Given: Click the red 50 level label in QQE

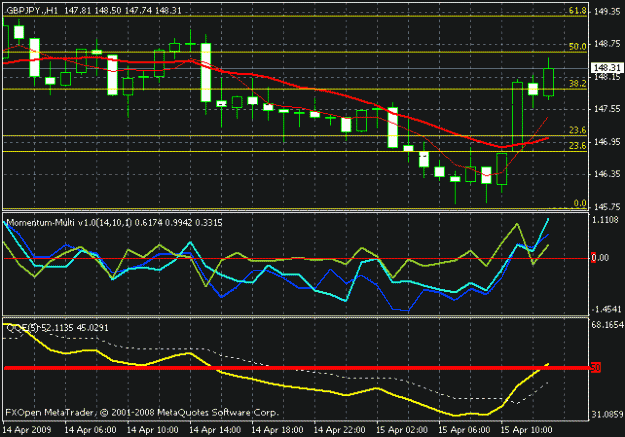Looking at the screenshot, I should pos(596,368).
